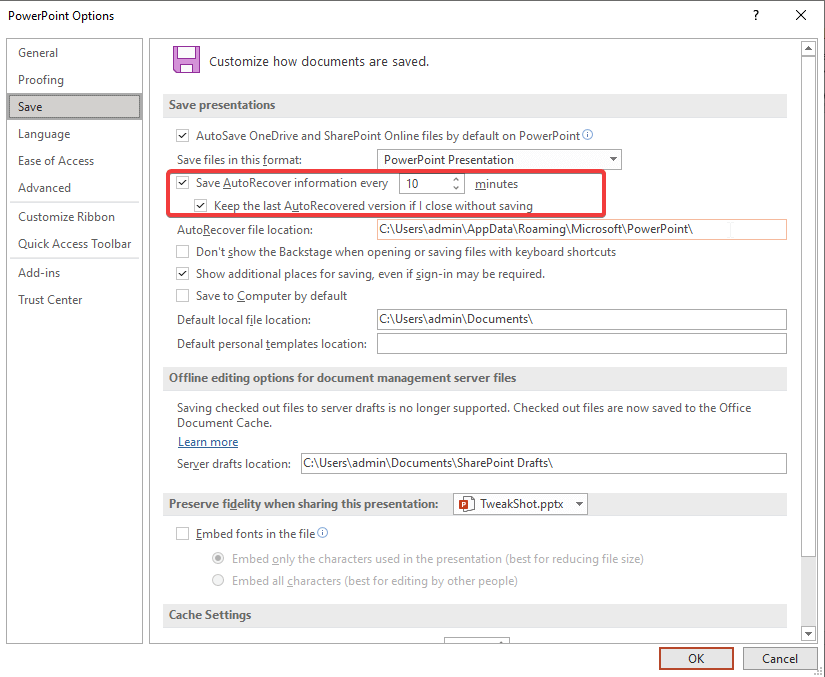Viewport: 825px width, 677px height.
Task: Toggle Show additional places for saving checkbox
Action: coord(182,274)
